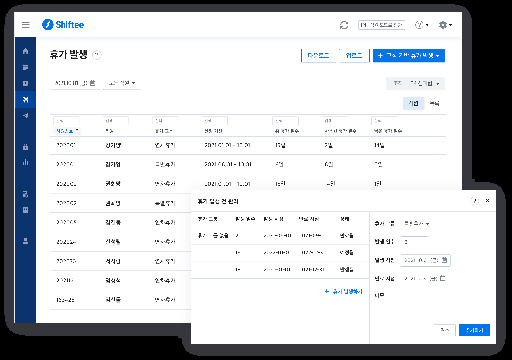Viewport: 512px width, 360px height.
Task: Open the person icon at the sidebar bottom
Action: tap(25, 241)
